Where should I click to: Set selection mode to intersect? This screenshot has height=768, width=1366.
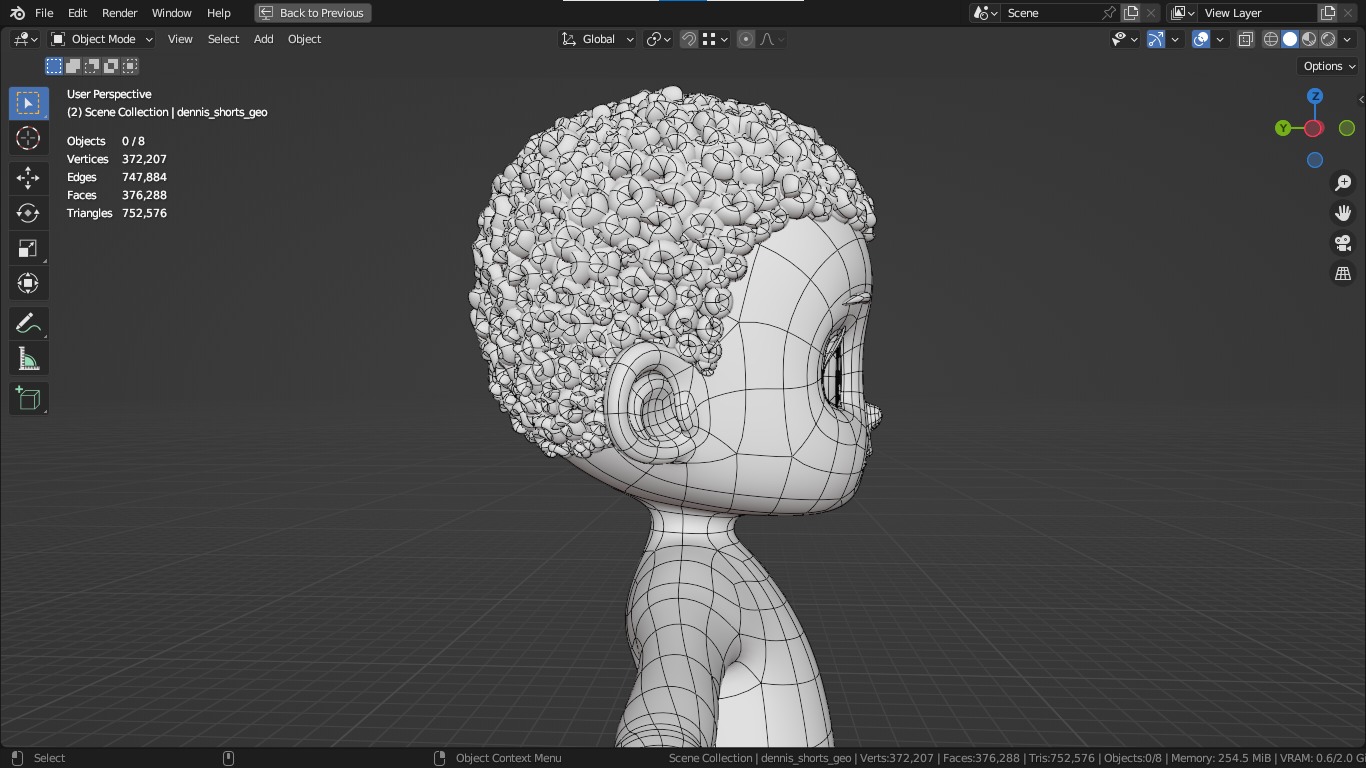130,66
